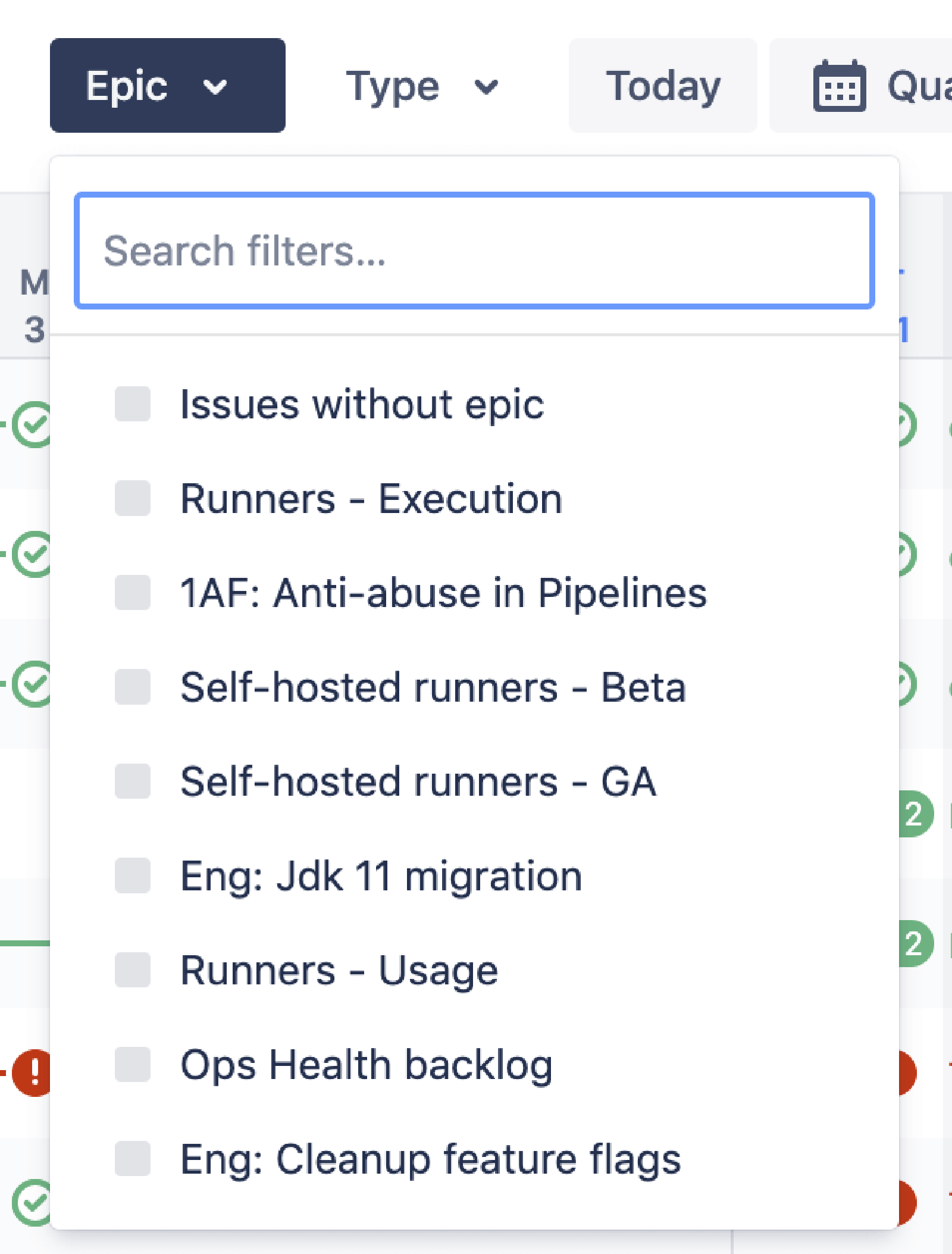Check Eng: Jdk 11 migration
The height and width of the screenshot is (1254, 952).
pyautogui.click(x=132, y=875)
